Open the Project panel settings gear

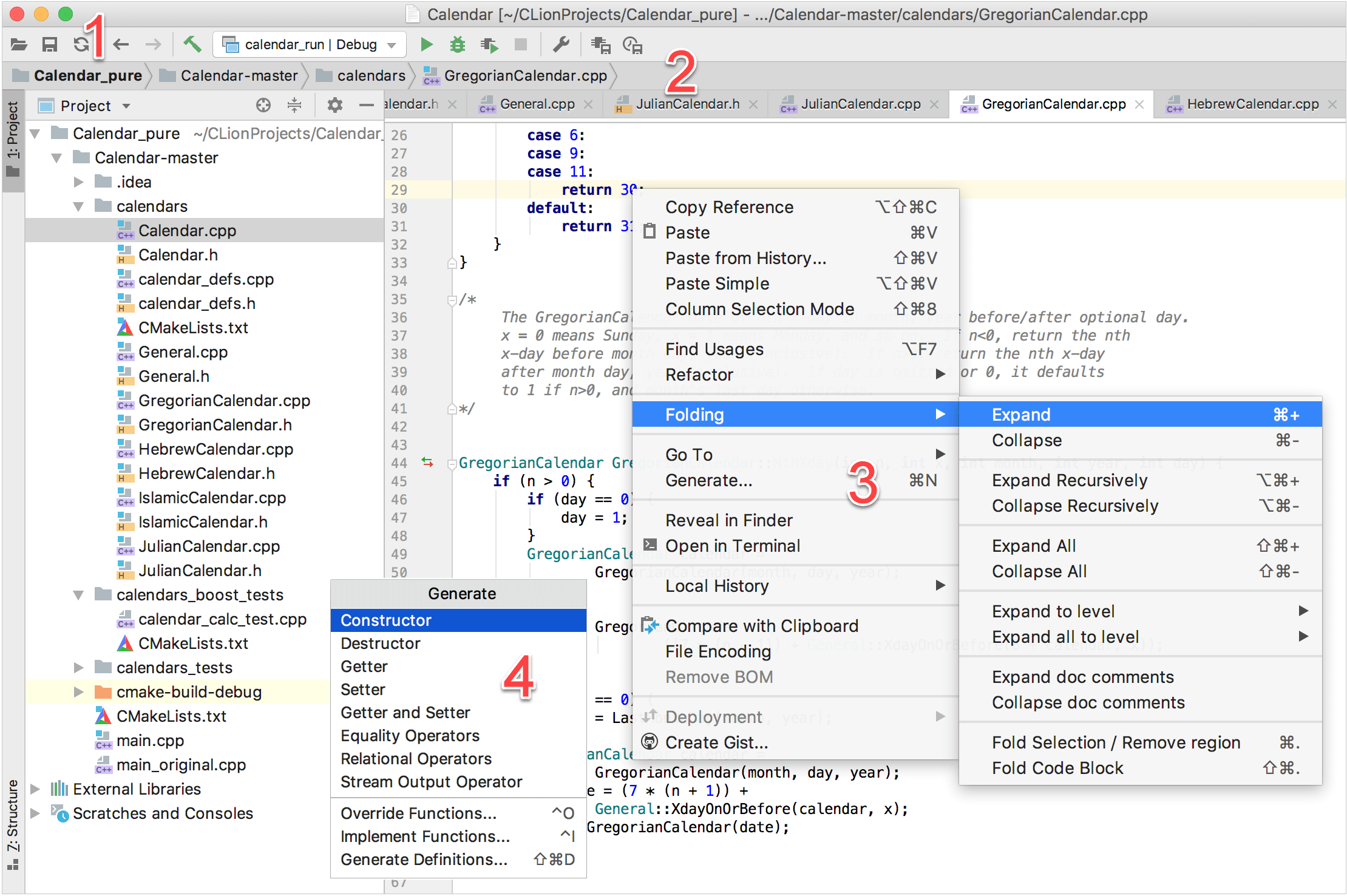[x=334, y=104]
